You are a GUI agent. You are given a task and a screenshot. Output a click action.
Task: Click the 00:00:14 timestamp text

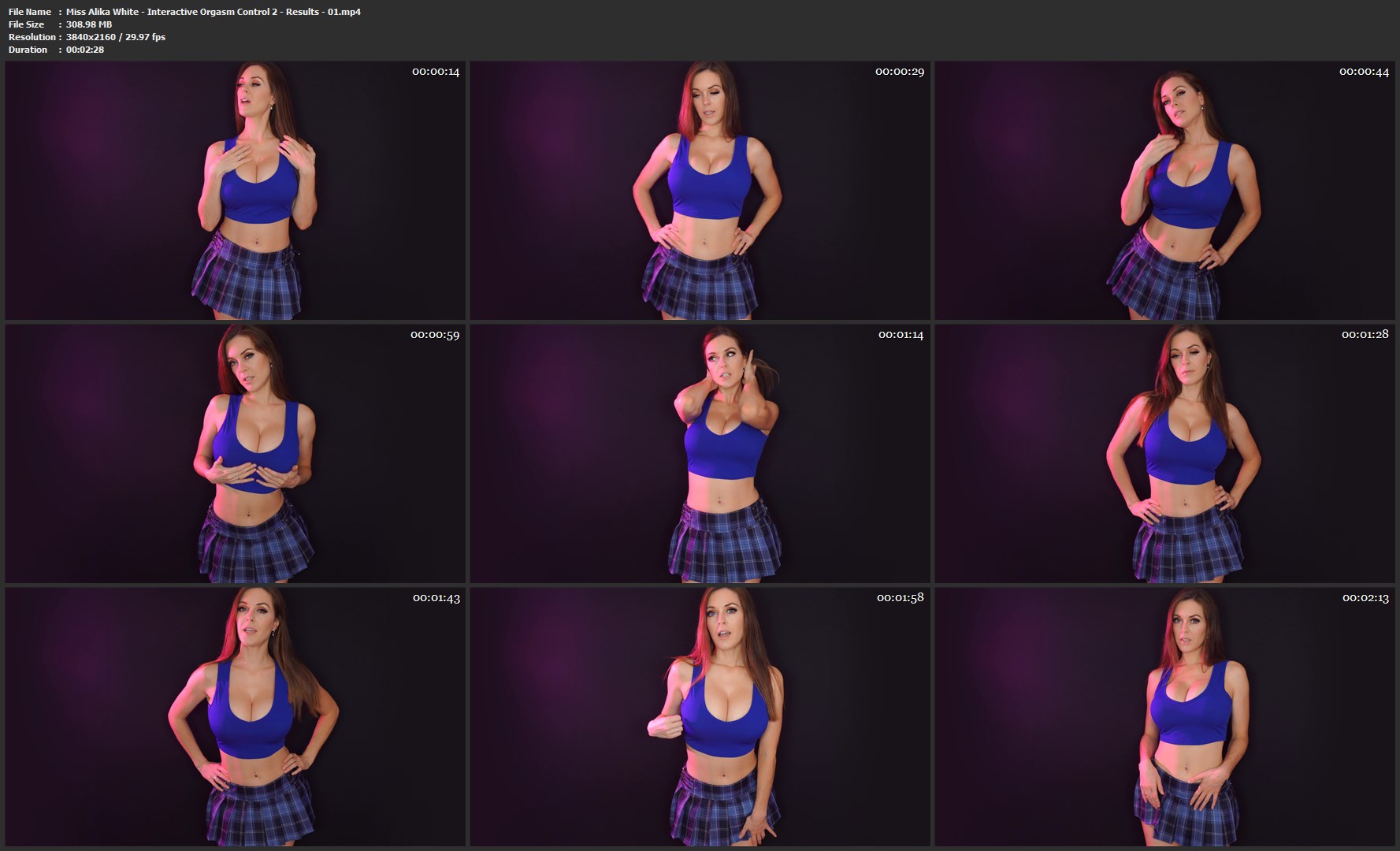coord(435,72)
